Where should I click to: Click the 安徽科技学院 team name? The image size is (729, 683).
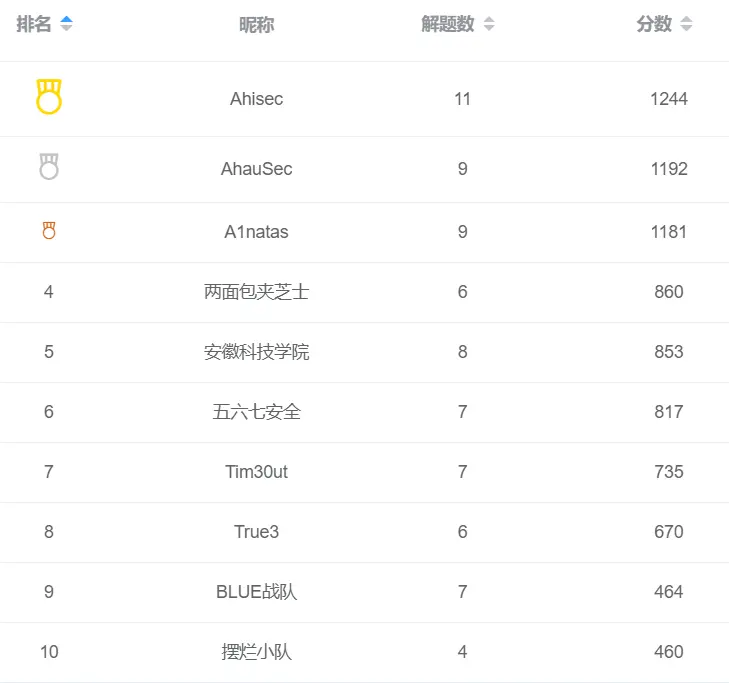click(256, 352)
